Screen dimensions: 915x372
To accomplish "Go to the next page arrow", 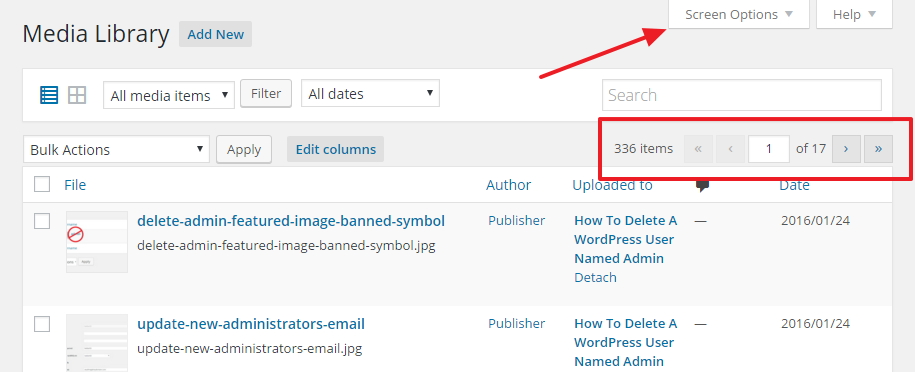I will [x=846, y=149].
